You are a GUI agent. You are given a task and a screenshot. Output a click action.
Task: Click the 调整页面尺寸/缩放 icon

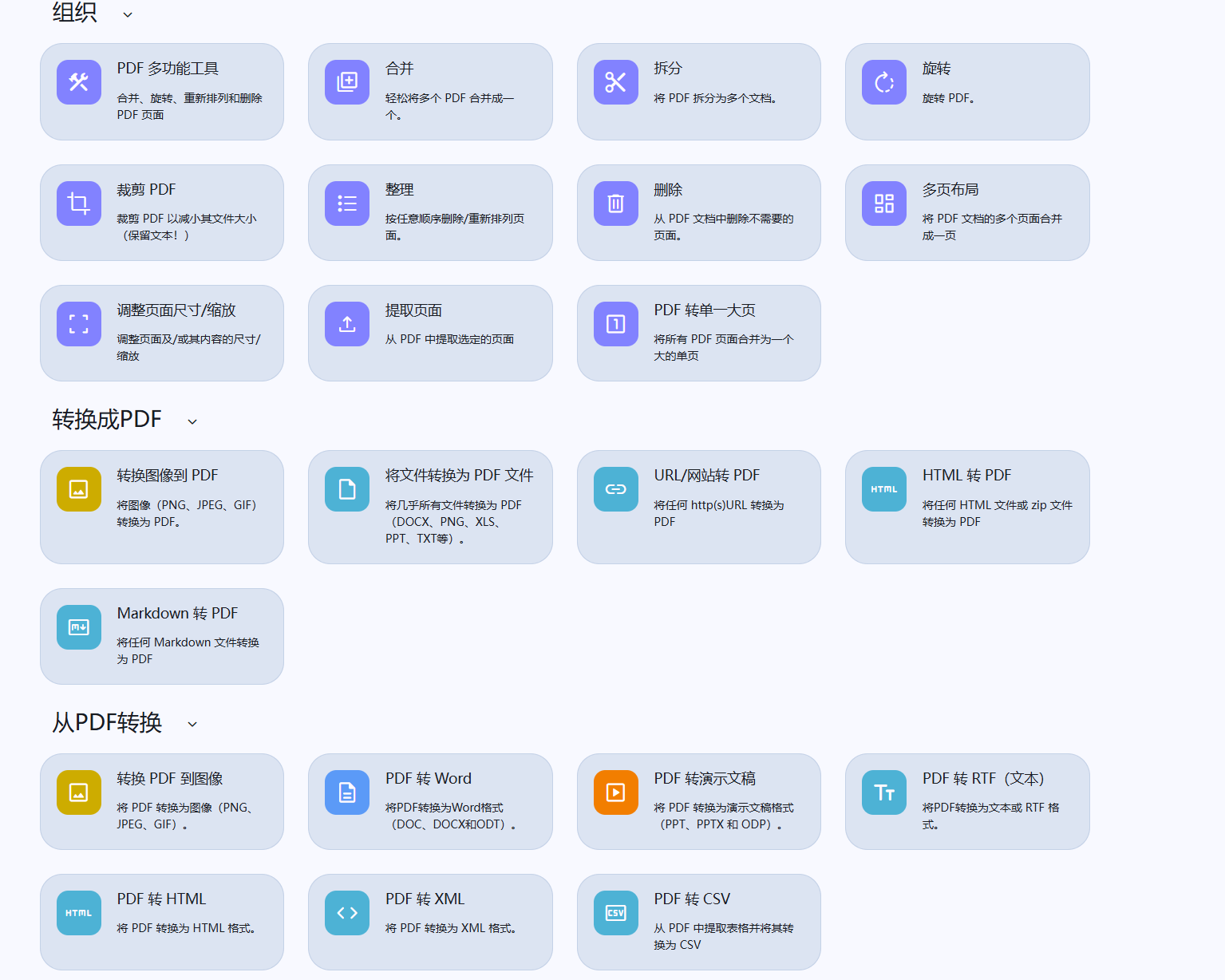pyautogui.click(x=79, y=324)
